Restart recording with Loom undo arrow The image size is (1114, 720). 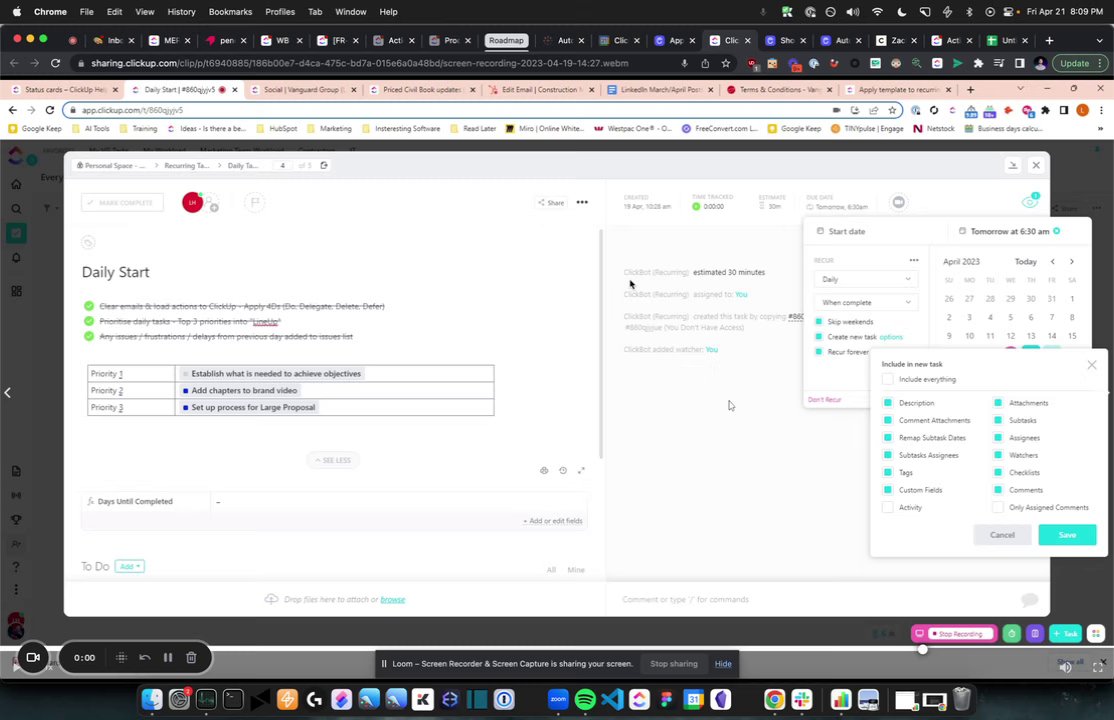pos(145,657)
